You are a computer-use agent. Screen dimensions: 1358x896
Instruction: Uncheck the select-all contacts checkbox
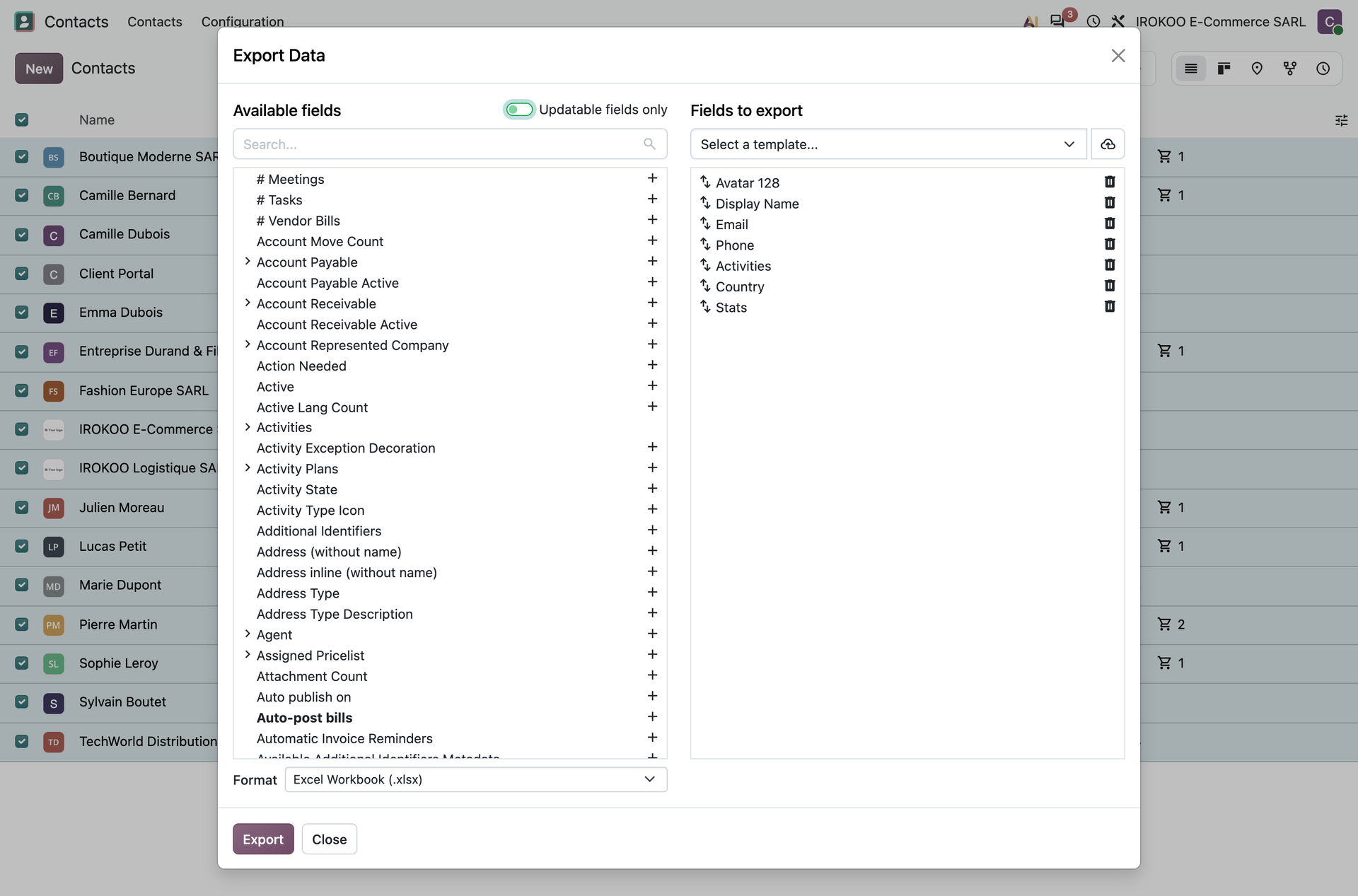click(22, 120)
